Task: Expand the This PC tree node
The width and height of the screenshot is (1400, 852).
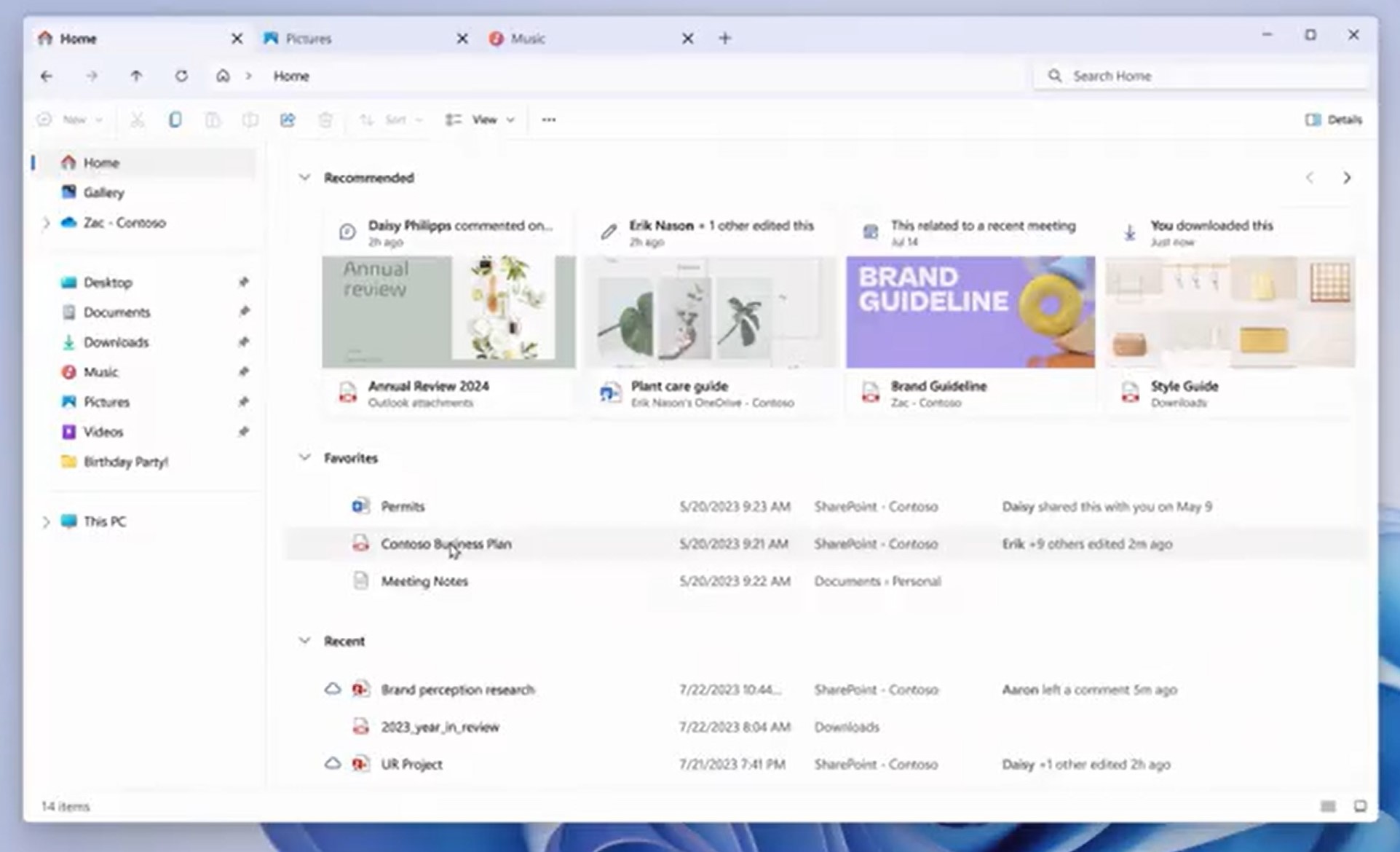Action: [x=46, y=521]
